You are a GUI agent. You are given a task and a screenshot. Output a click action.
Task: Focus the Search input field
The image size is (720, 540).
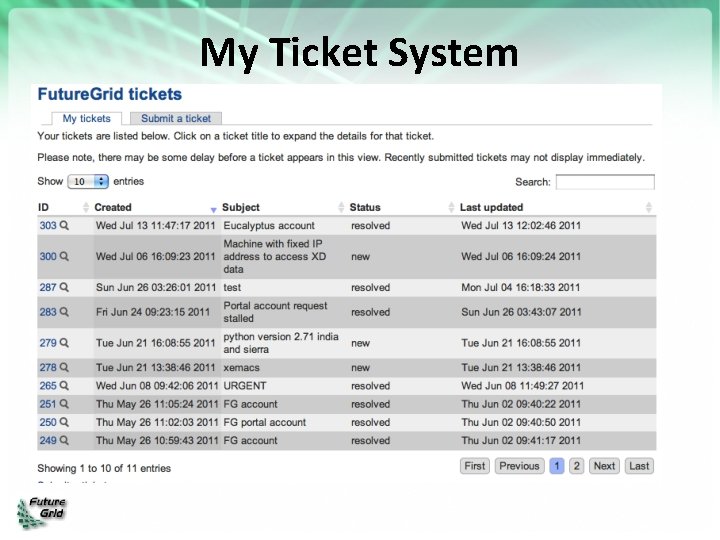click(605, 182)
